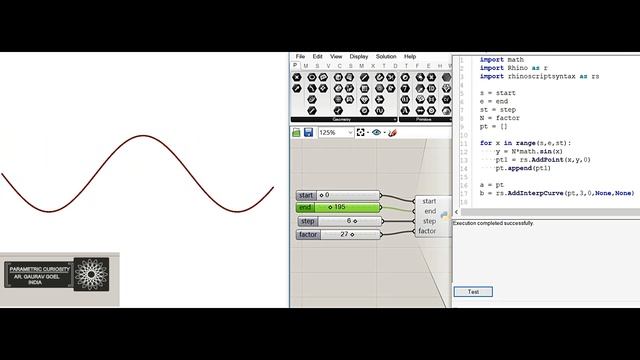This screenshot has height=360, width=640.
Task: Click the code line "import math"
Action: point(502,60)
